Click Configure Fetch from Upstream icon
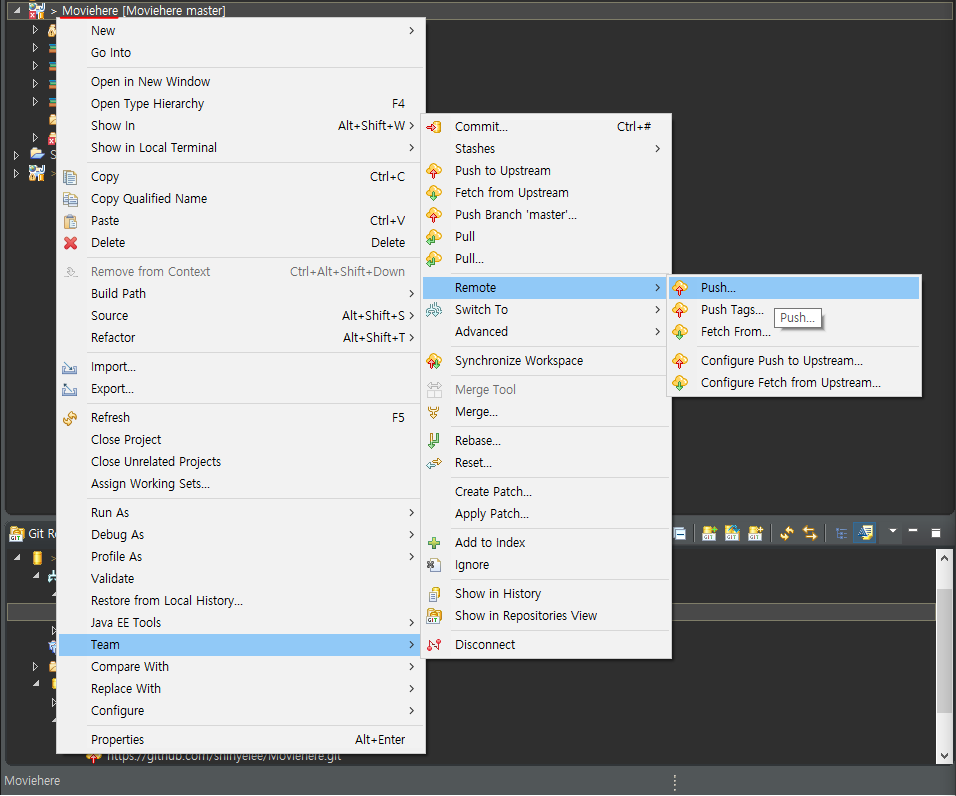956x796 pixels. coord(680,383)
